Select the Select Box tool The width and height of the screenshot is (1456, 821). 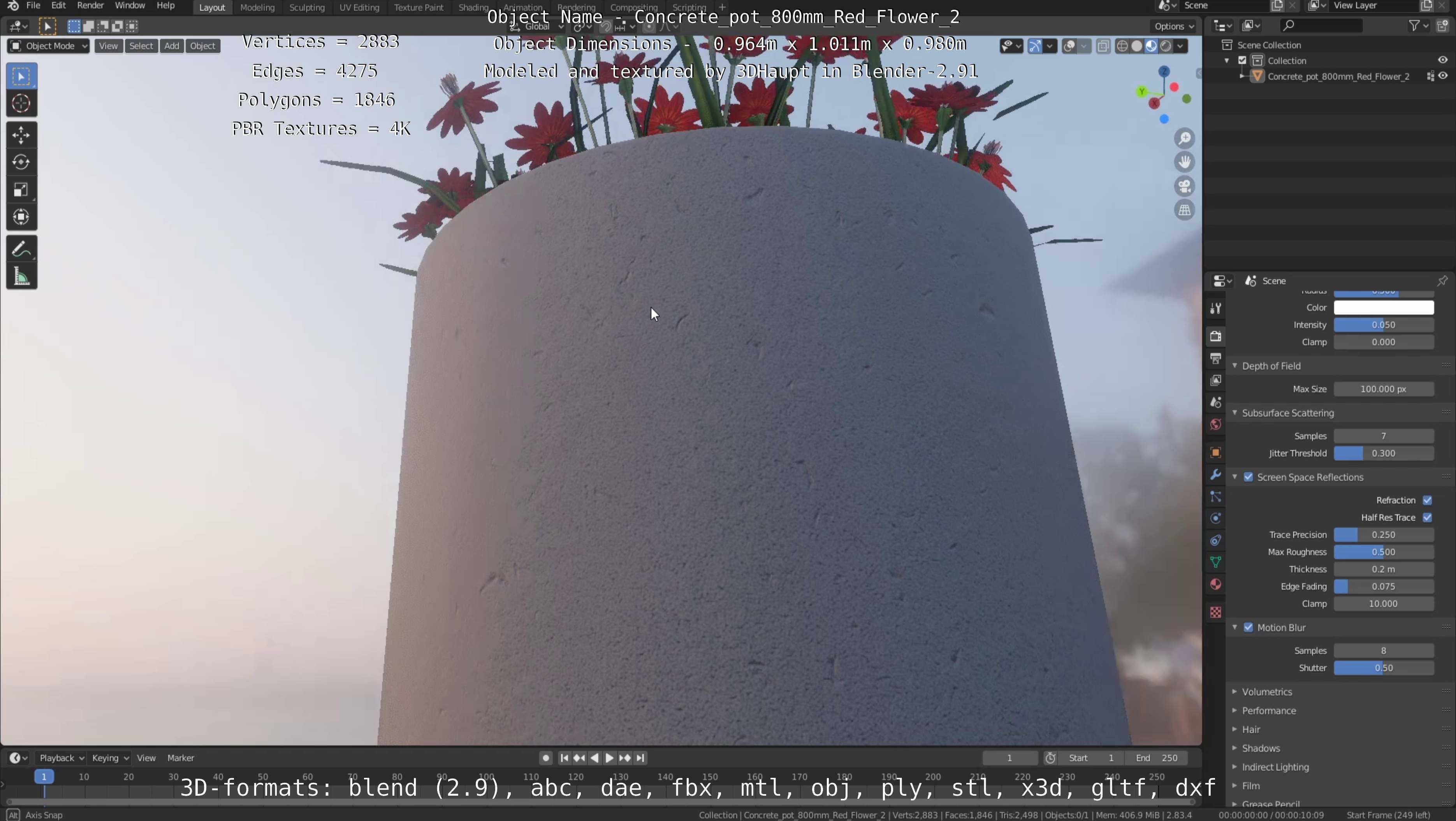click(x=21, y=76)
